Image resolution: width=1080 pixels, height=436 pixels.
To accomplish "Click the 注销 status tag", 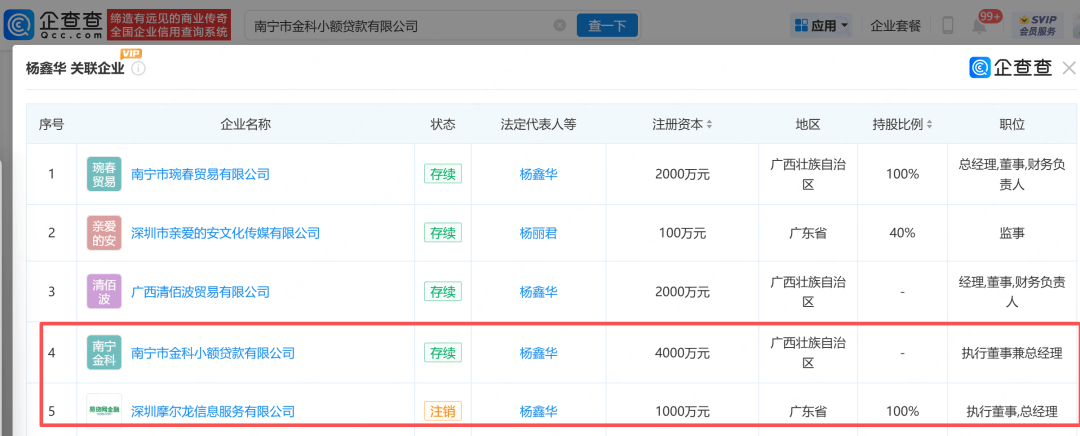I will point(443,412).
